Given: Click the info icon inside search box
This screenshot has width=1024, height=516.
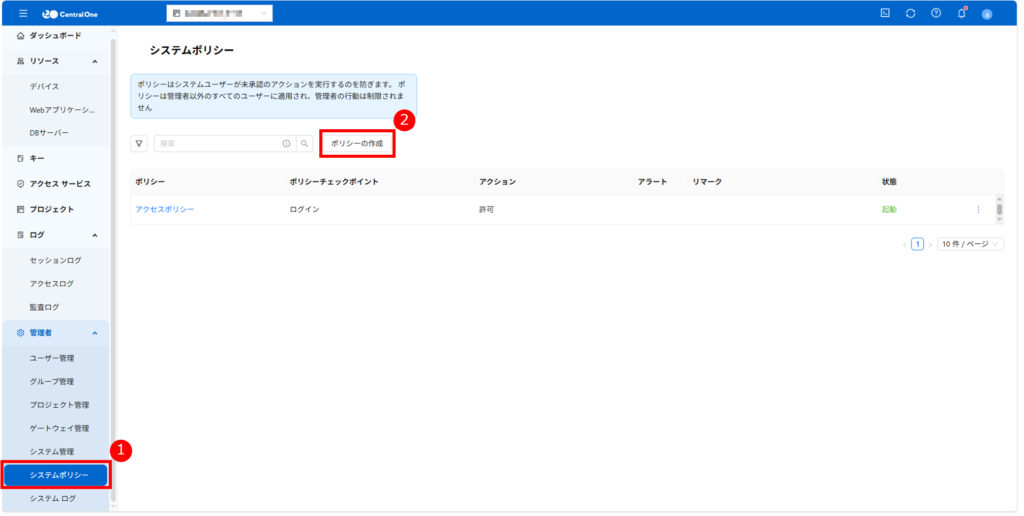Looking at the screenshot, I should 286,144.
